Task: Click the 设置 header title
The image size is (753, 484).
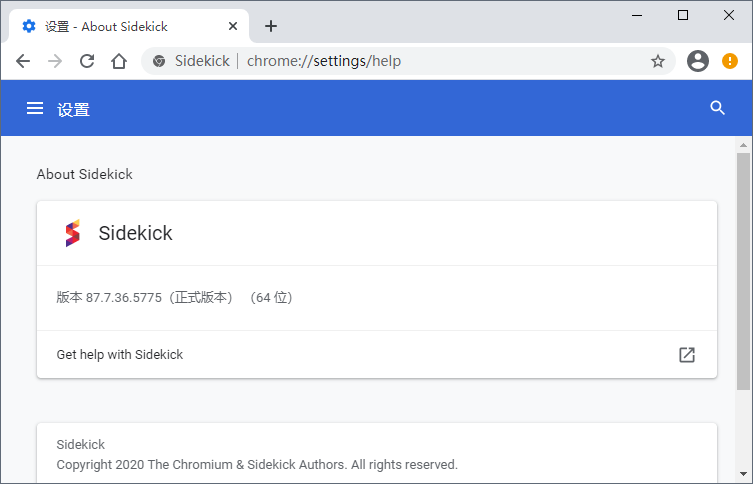Action: [73, 110]
